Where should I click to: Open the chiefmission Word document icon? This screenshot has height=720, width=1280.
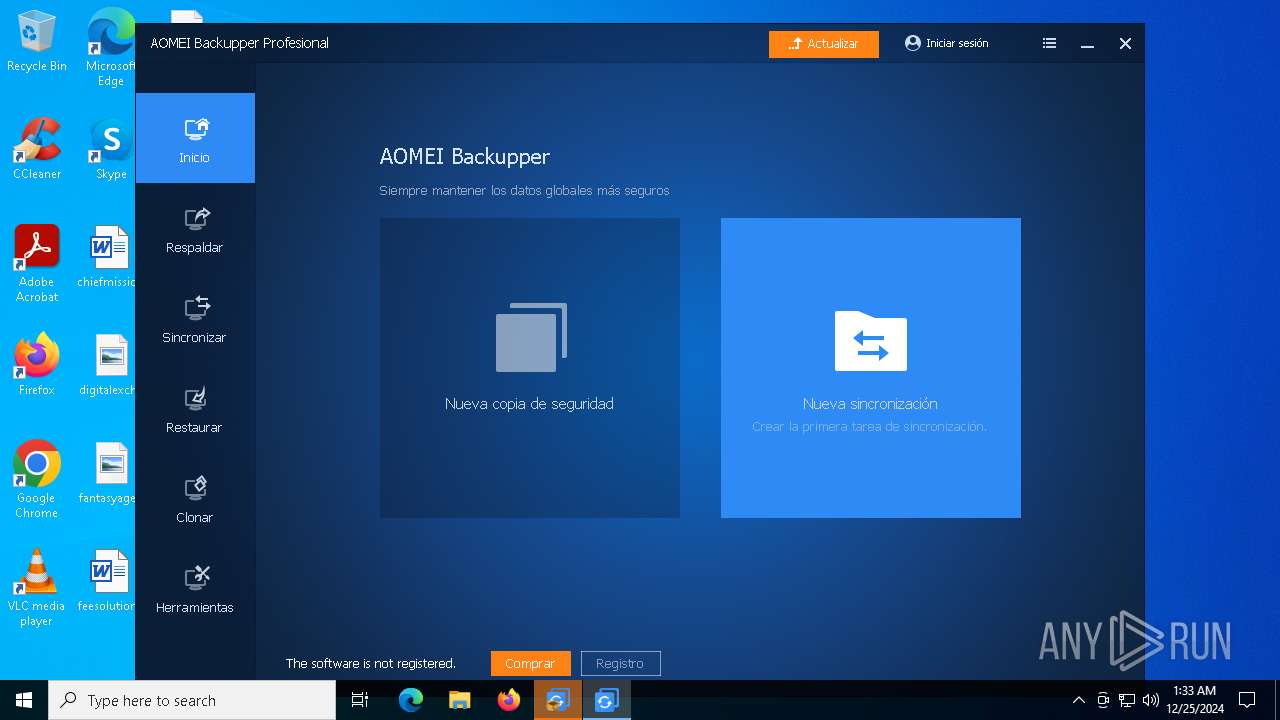[x=108, y=257]
